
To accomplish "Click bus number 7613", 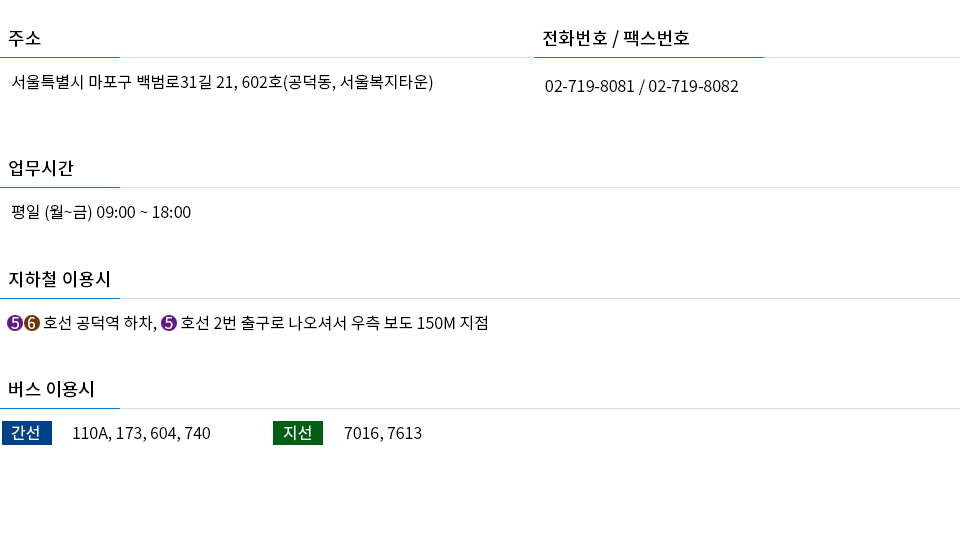I will click(404, 434).
